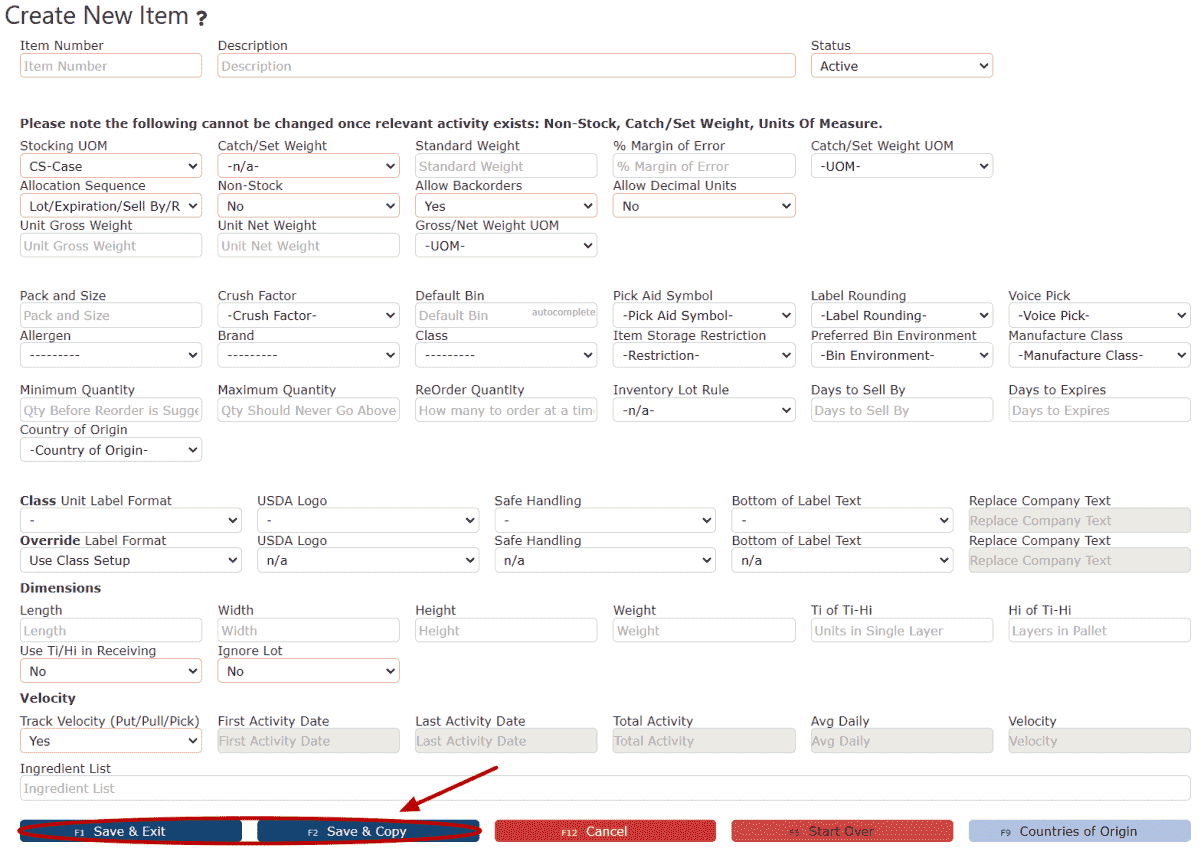This screenshot has width=1200, height=858.
Task: Open the Countries of Origin button
Action: coord(1078,831)
